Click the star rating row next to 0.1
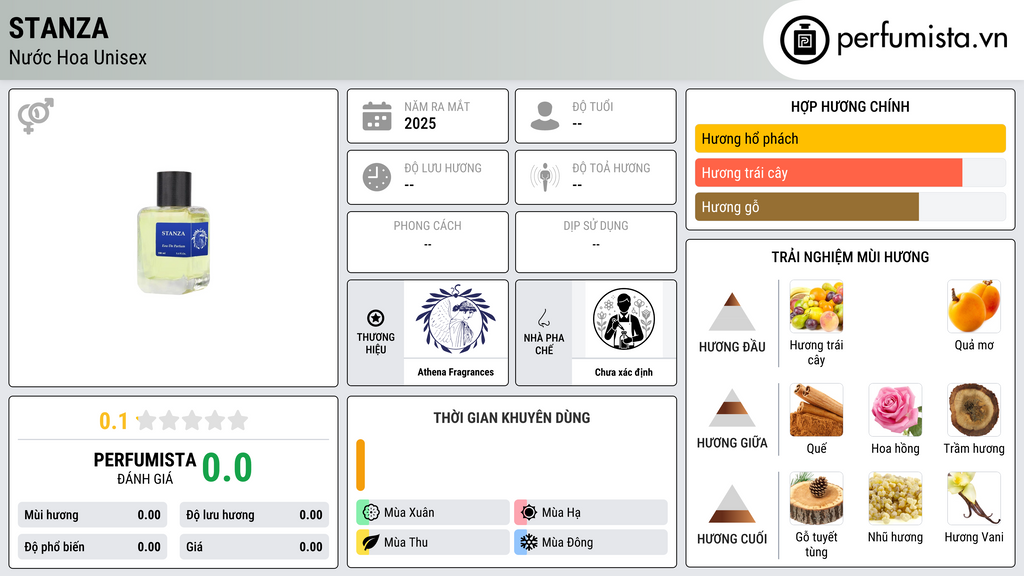This screenshot has height=576, width=1024. [x=193, y=421]
